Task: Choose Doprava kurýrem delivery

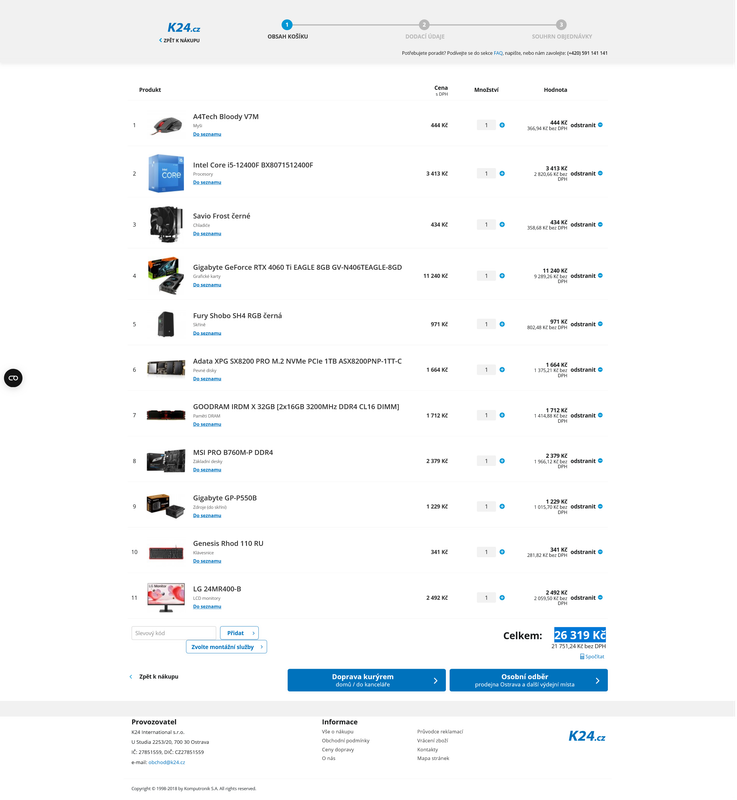Action: click(367, 681)
